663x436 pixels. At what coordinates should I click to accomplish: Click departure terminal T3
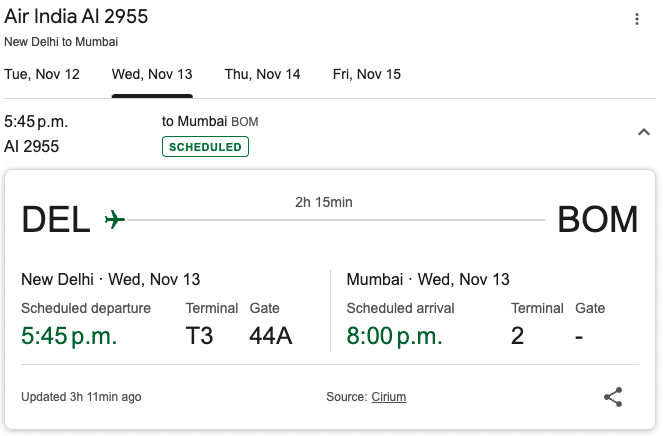pos(199,336)
